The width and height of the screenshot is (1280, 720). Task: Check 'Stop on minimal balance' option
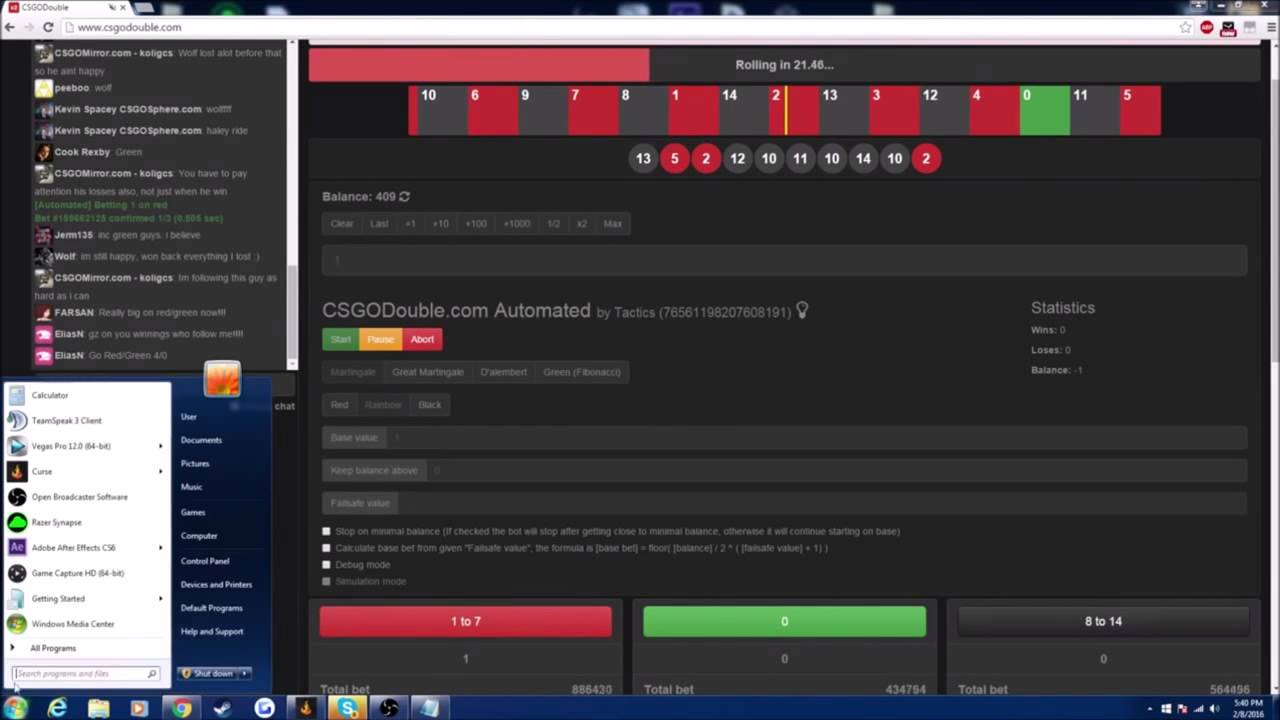[x=326, y=531]
